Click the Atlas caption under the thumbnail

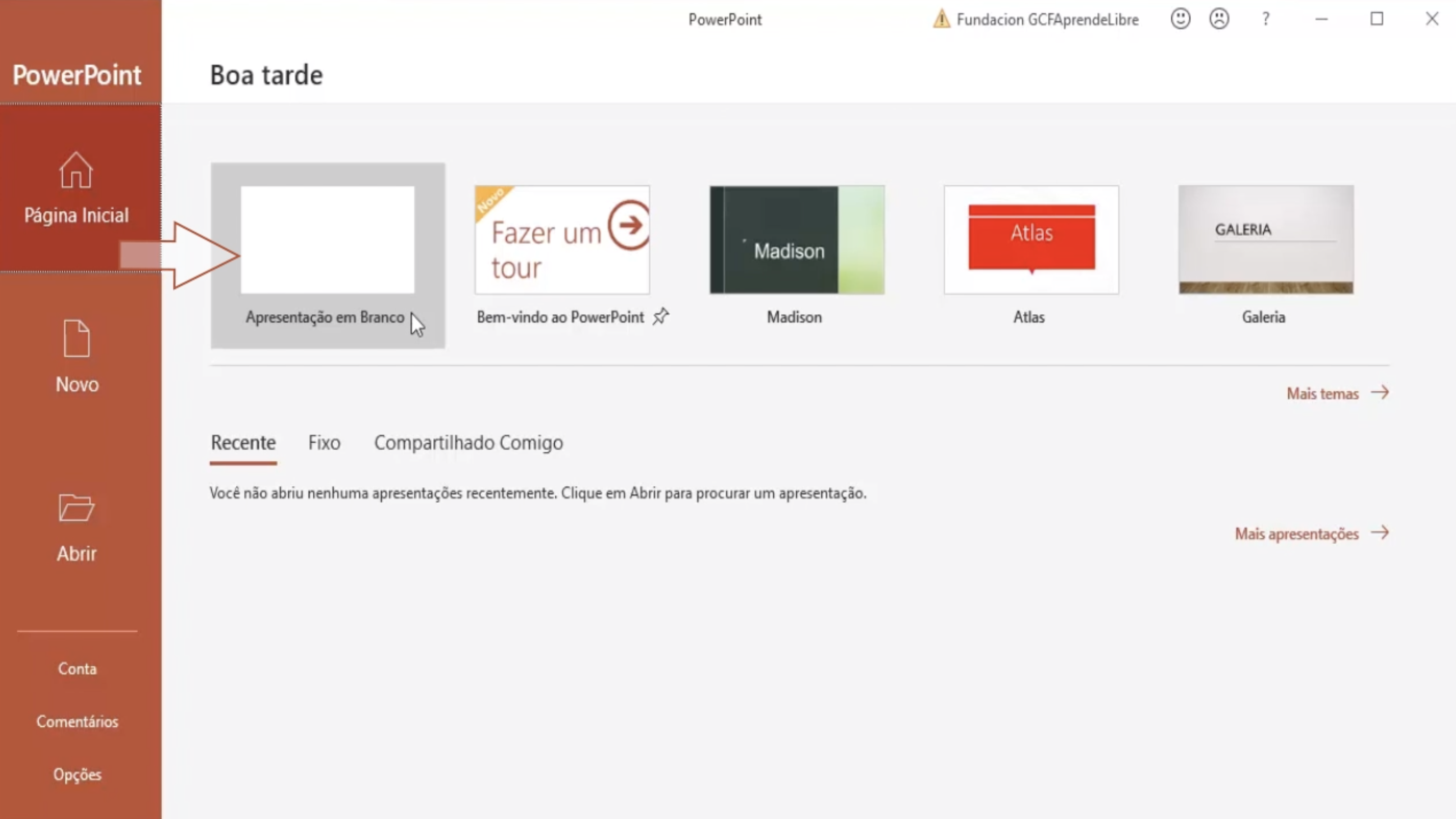tap(1029, 317)
